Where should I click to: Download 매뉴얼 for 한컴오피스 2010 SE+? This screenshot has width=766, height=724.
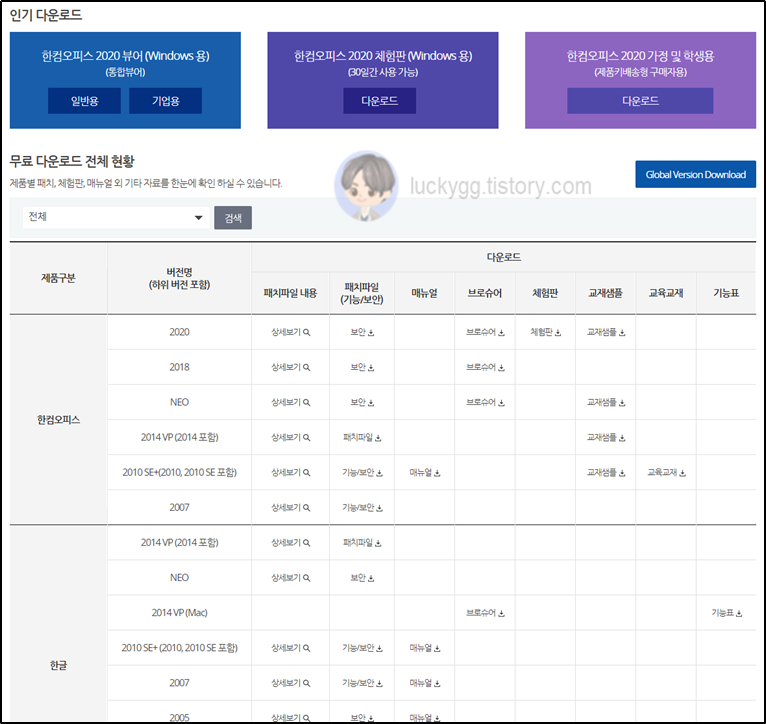point(425,473)
